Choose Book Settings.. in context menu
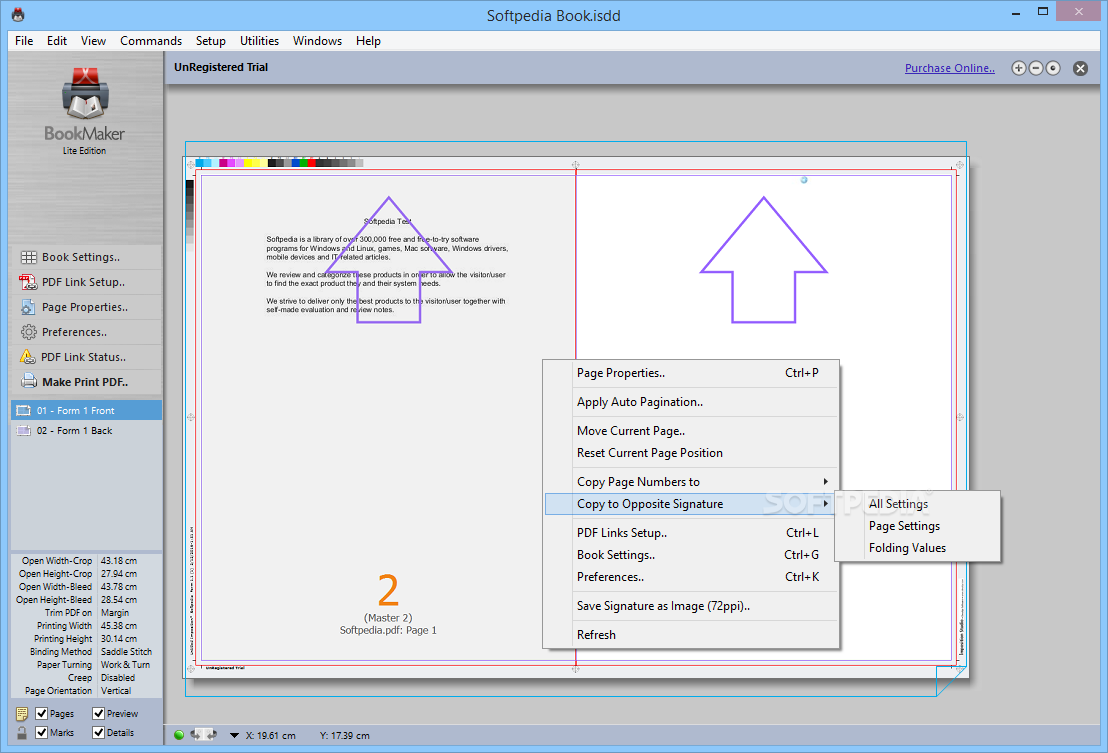This screenshot has height=753, width=1108. (692, 555)
